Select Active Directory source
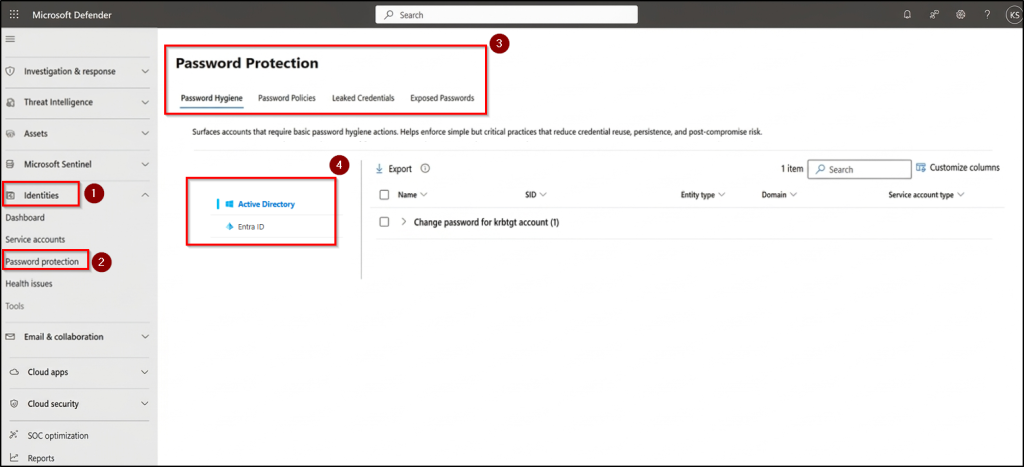The height and width of the screenshot is (467, 1024). 266,204
